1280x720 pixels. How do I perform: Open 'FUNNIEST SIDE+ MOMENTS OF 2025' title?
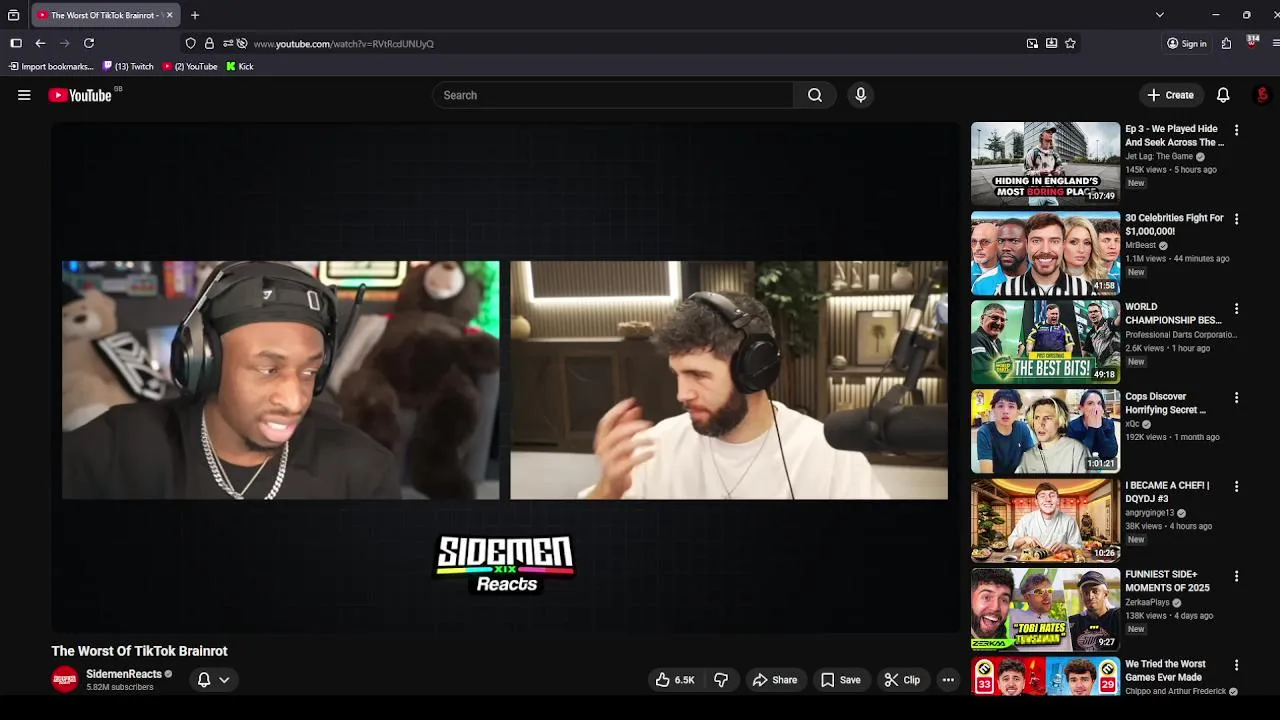[1168, 581]
